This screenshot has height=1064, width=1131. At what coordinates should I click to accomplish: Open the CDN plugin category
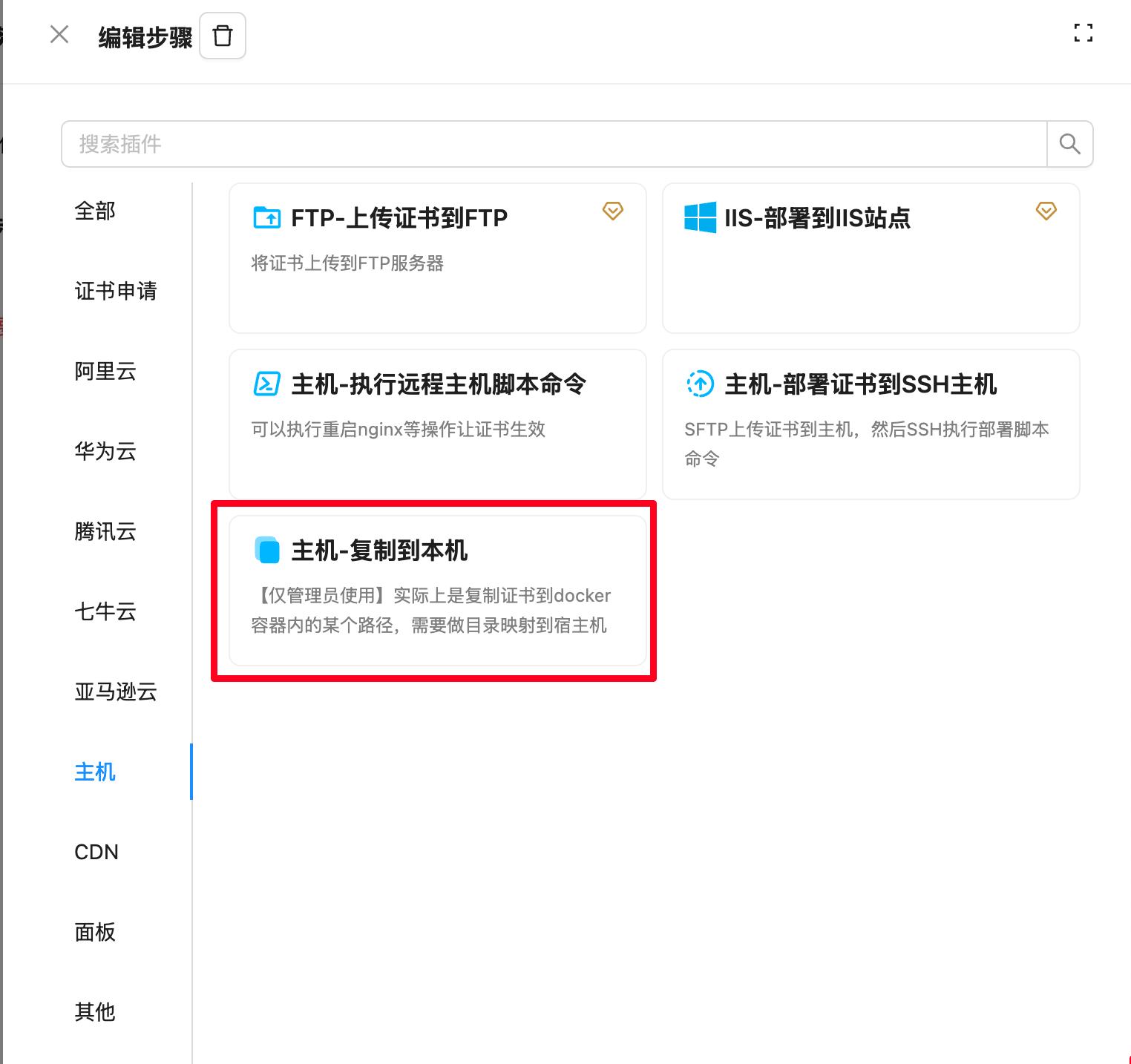pos(96,853)
